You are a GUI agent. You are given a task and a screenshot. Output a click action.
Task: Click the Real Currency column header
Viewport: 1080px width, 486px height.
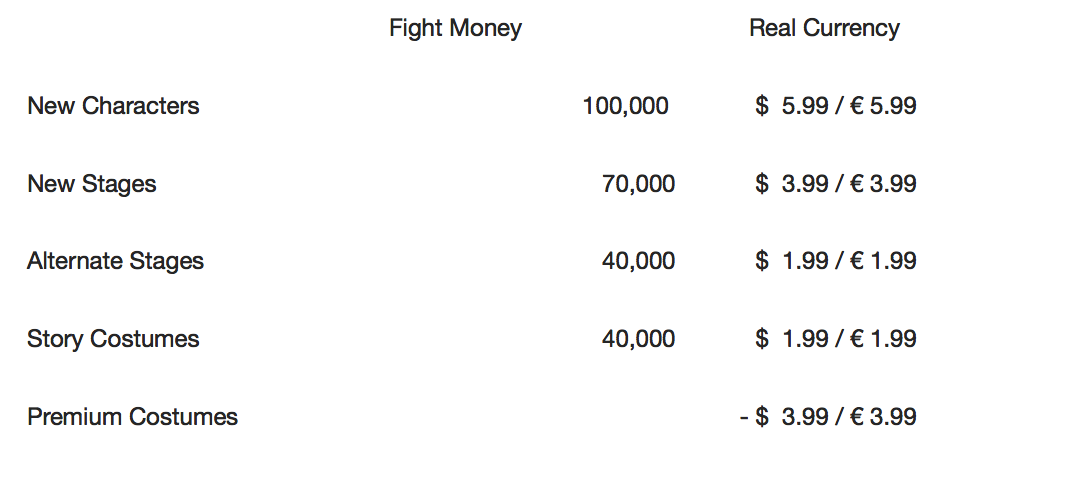pyautogui.click(x=824, y=28)
